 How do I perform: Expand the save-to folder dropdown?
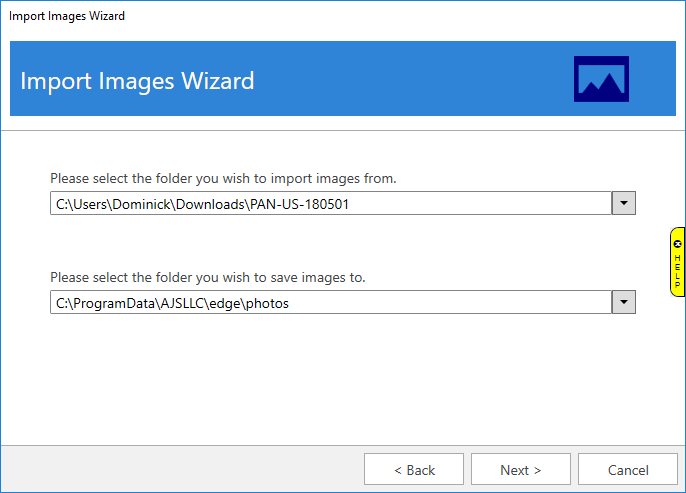coord(623,302)
